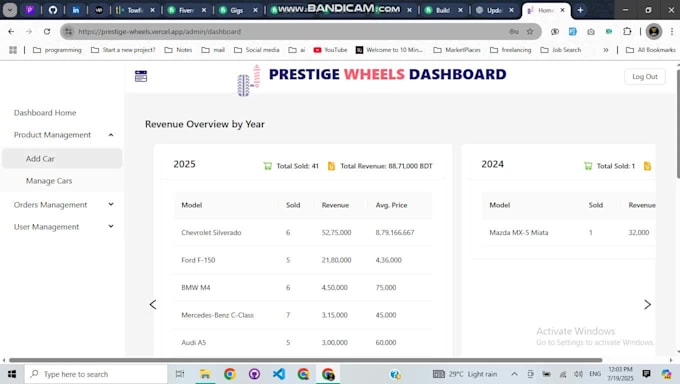Viewport: 680px width, 384px height.
Task: Click the Orders Management menu label
Action: point(50,205)
